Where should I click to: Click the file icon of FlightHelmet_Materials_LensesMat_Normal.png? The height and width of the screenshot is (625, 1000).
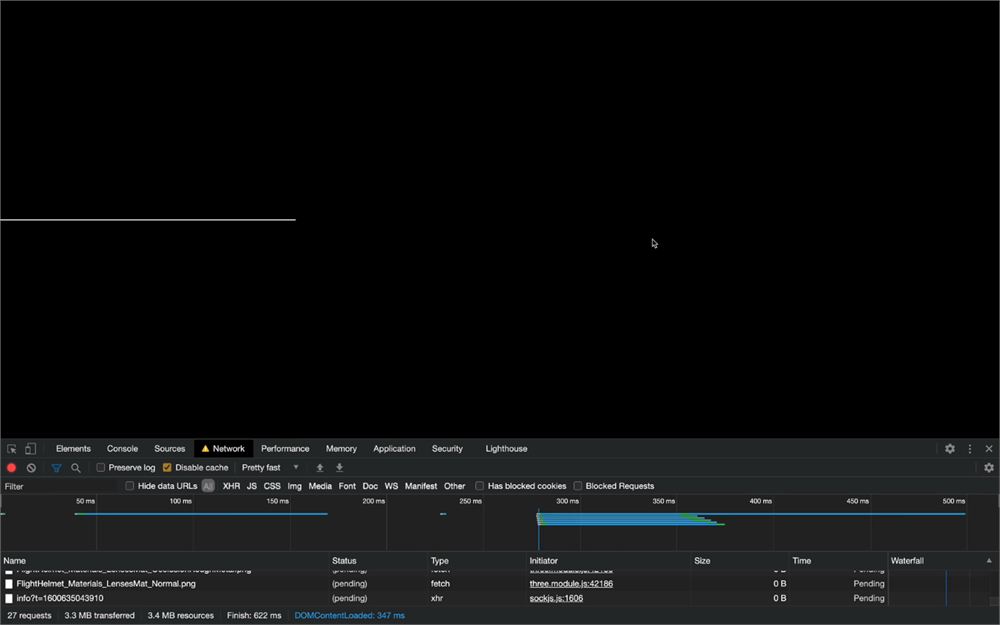click(x=9, y=584)
